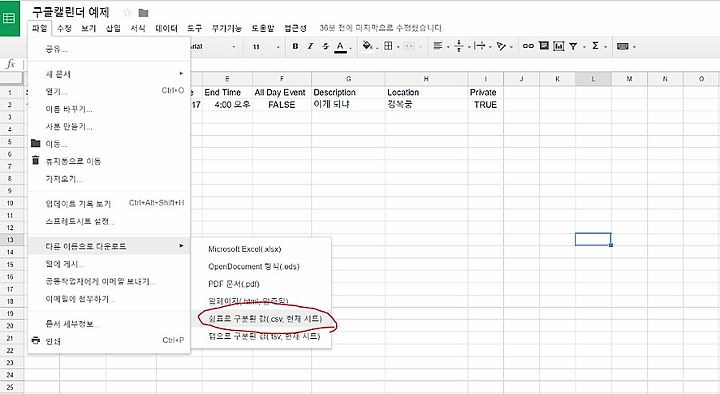Open the move-to-folder icon beside the title
The width and height of the screenshot is (720, 394).
(143, 12)
